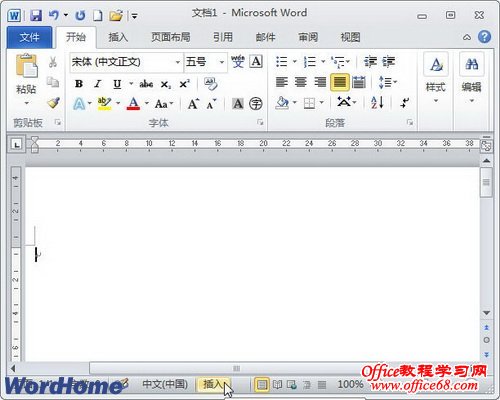Toggle strikethrough abc button
This screenshot has width=500, height=400.
point(146,84)
